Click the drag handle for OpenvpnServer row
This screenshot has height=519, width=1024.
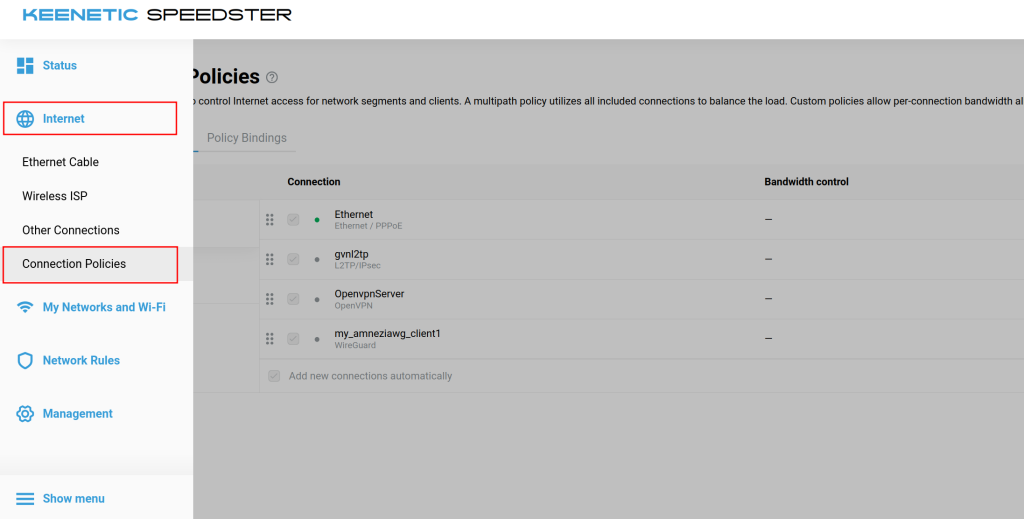(x=270, y=299)
